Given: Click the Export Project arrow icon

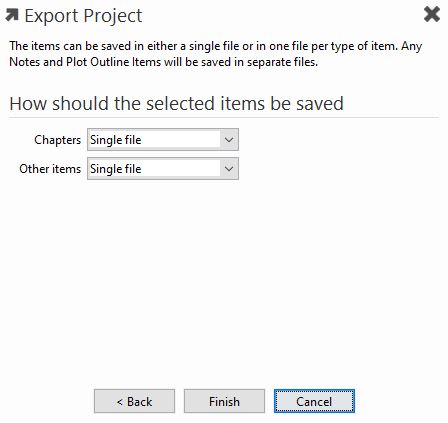Looking at the screenshot, I should point(12,15).
